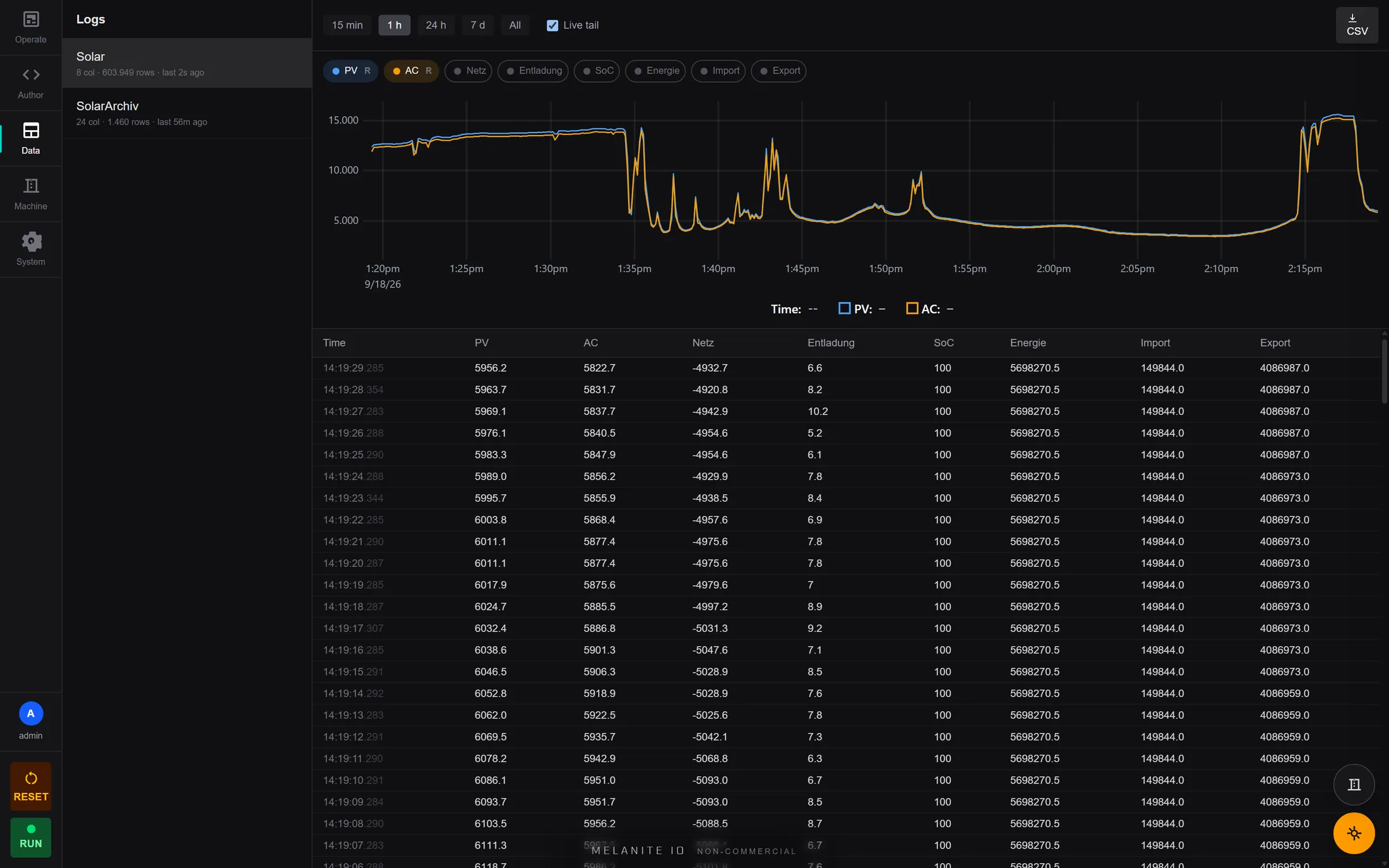The height and width of the screenshot is (868, 1389).
Task: Select the 1 h time range
Action: [394, 25]
